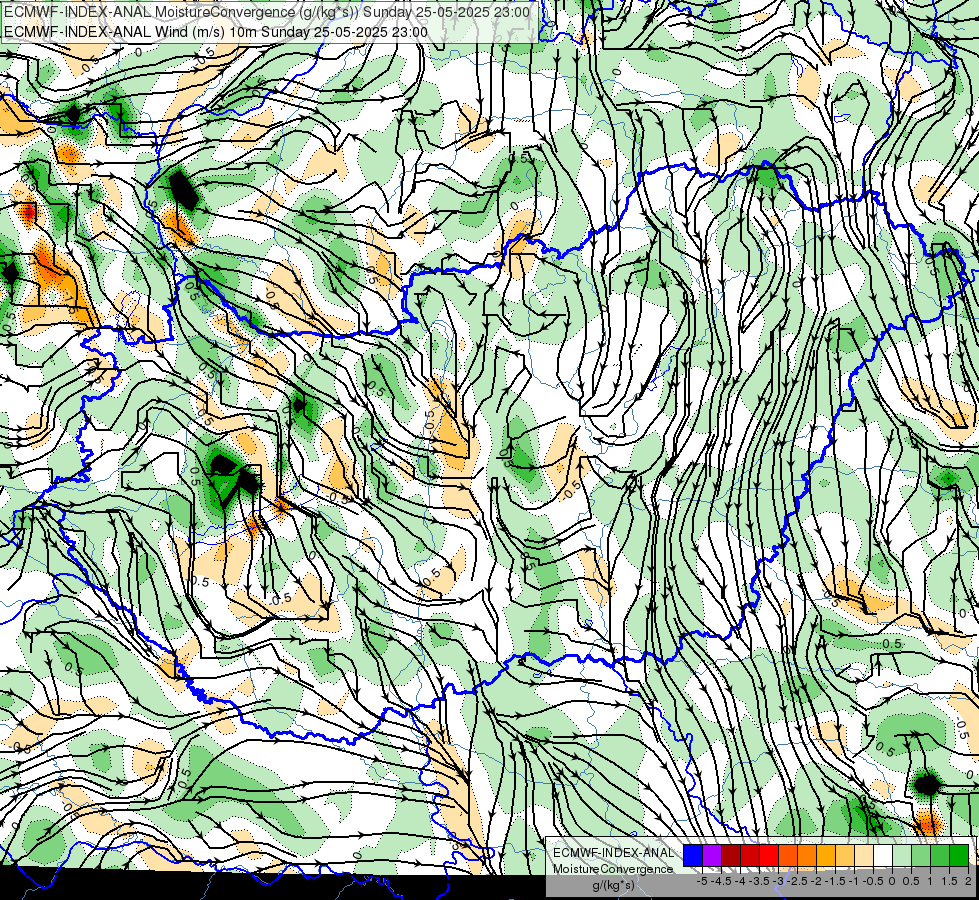This screenshot has height=900, width=979.
Task: Click the '-3' legend tick value
Action: (x=779, y=881)
